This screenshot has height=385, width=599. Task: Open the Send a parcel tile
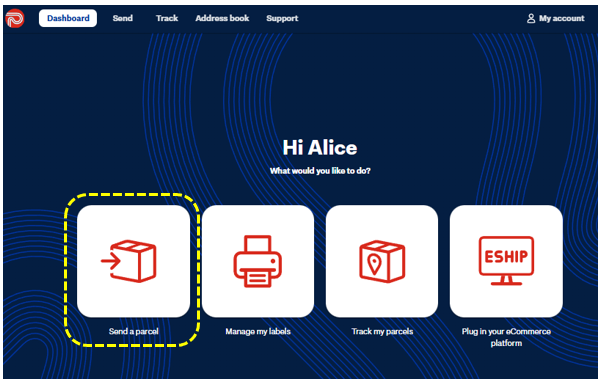point(133,261)
